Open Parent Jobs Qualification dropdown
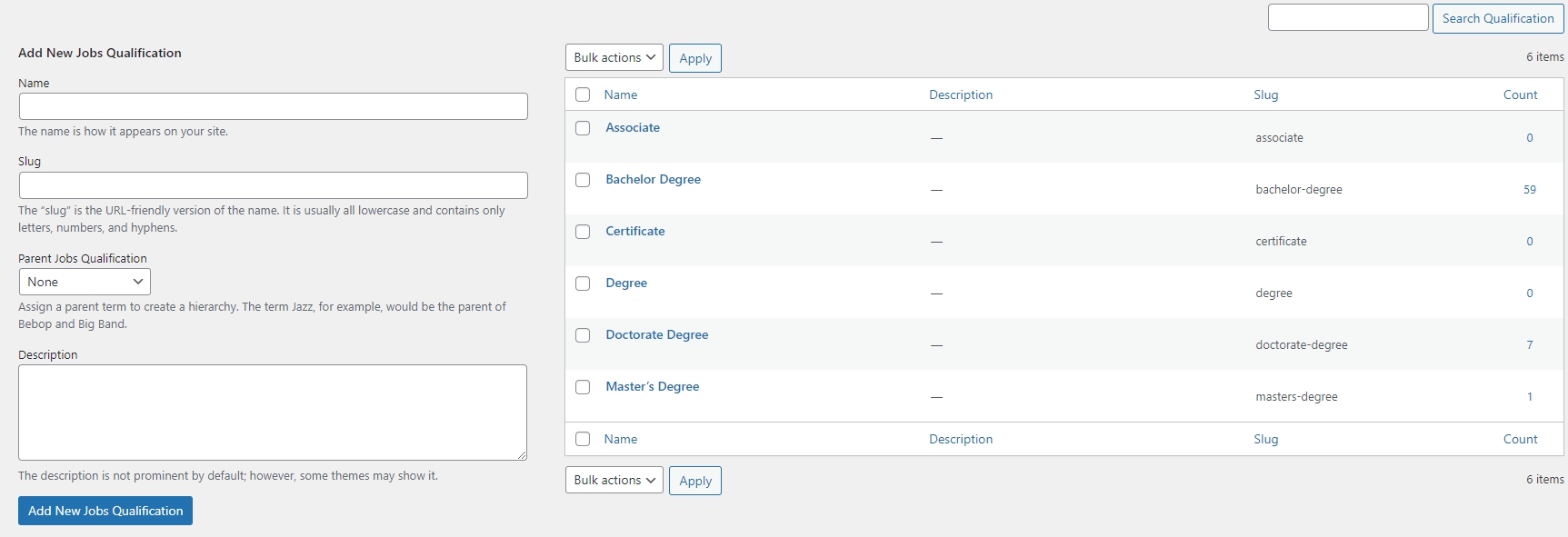Image resolution: width=1568 pixels, height=537 pixels. [x=85, y=282]
